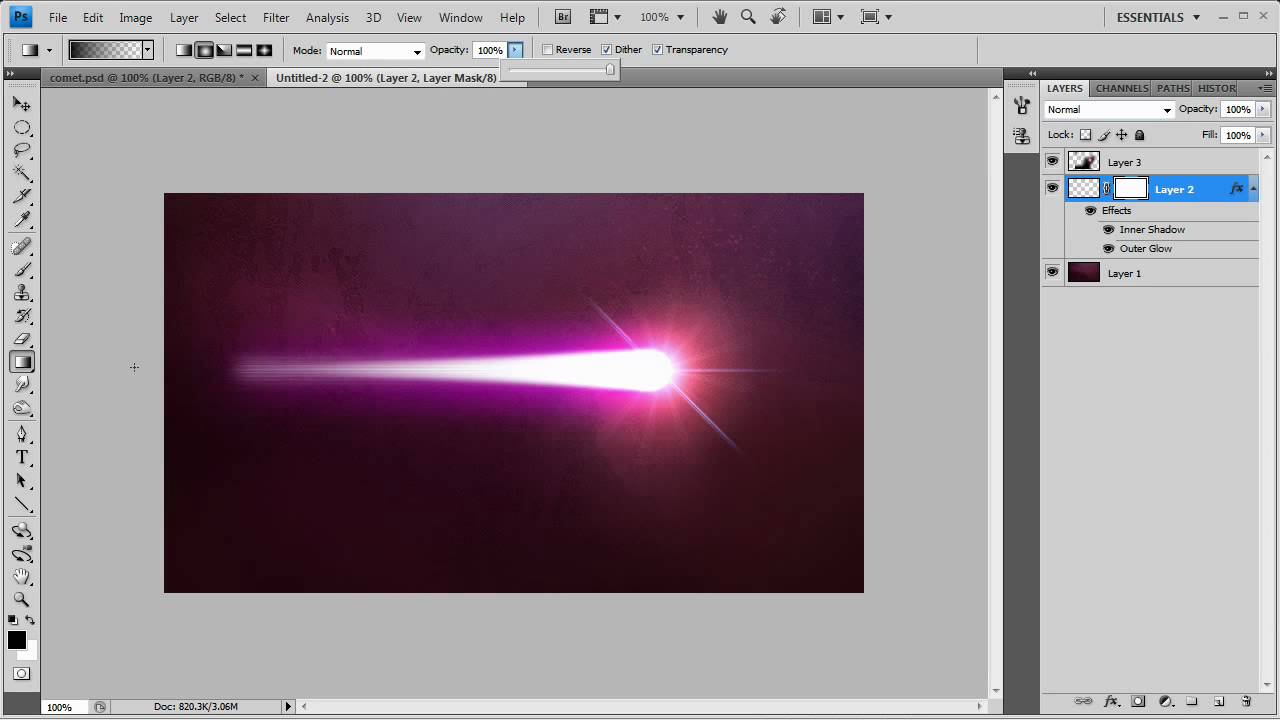Select the Lasso tool
Image resolution: width=1280 pixels, height=720 pixels.
point(22,151)
